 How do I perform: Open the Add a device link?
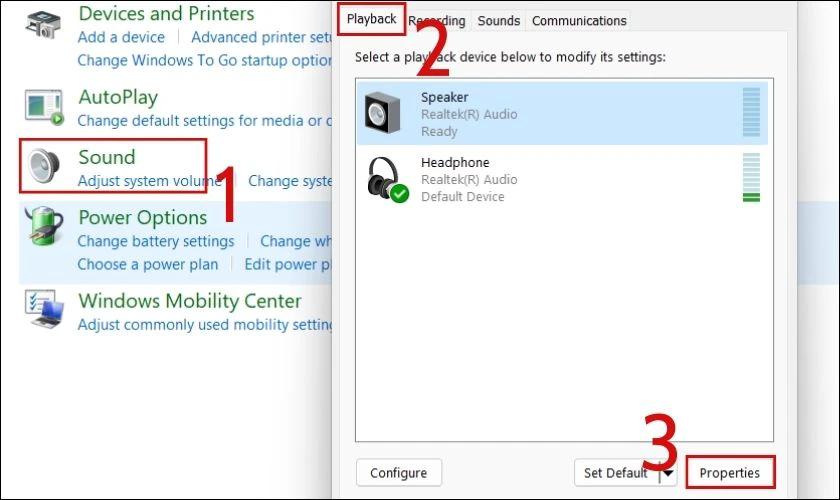tap(121, 37)
